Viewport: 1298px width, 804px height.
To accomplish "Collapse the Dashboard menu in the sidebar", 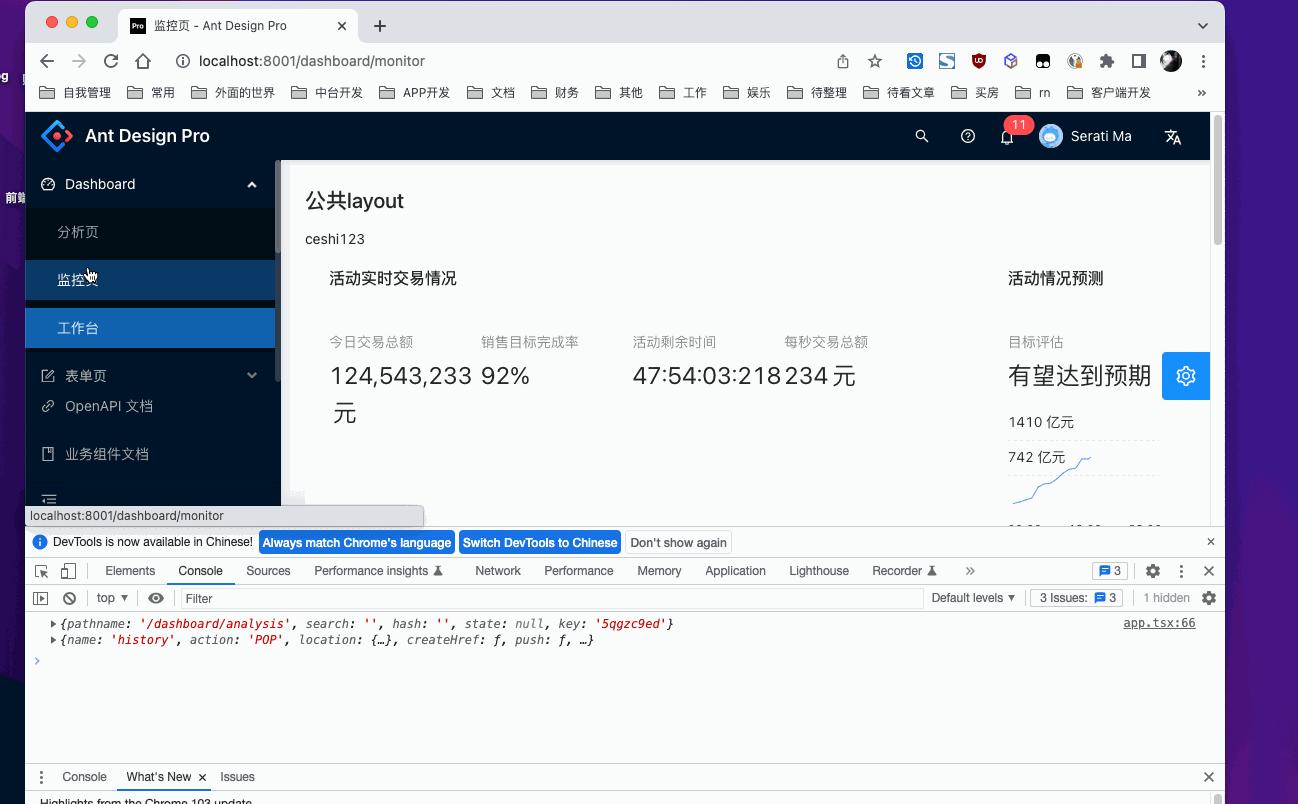I will coord(252,184).
